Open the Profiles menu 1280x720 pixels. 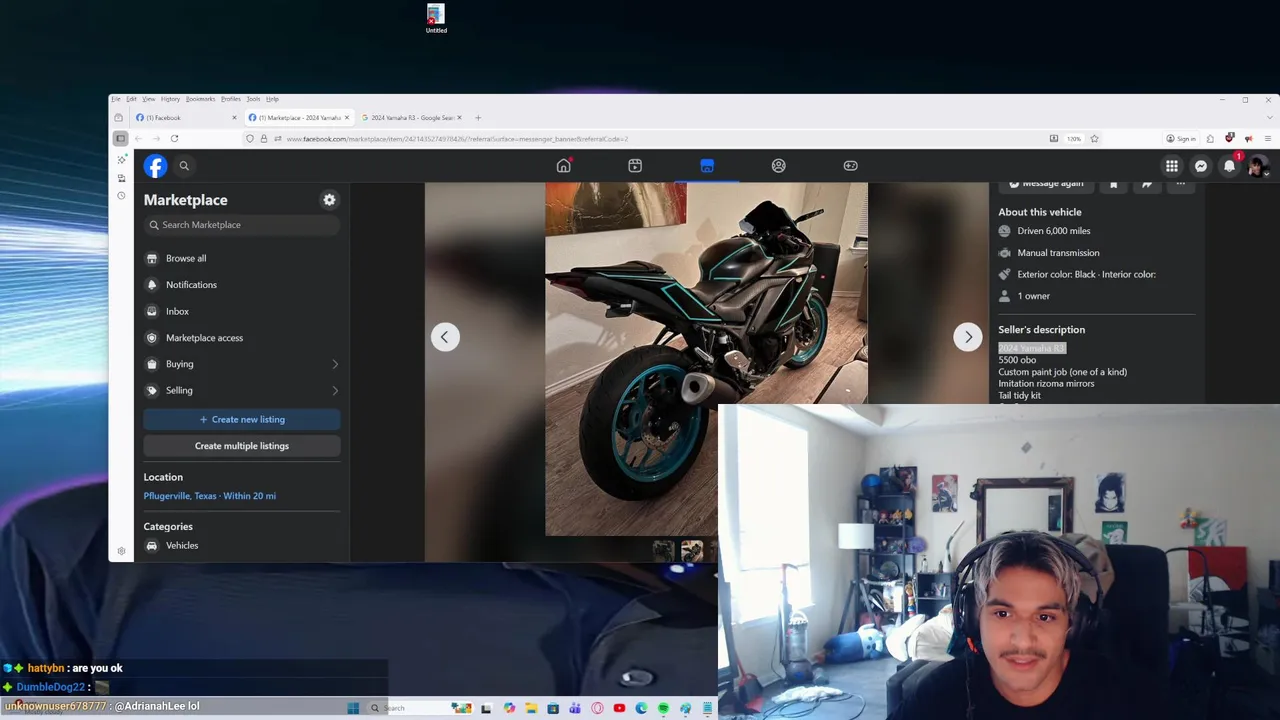tap(231, 99)
